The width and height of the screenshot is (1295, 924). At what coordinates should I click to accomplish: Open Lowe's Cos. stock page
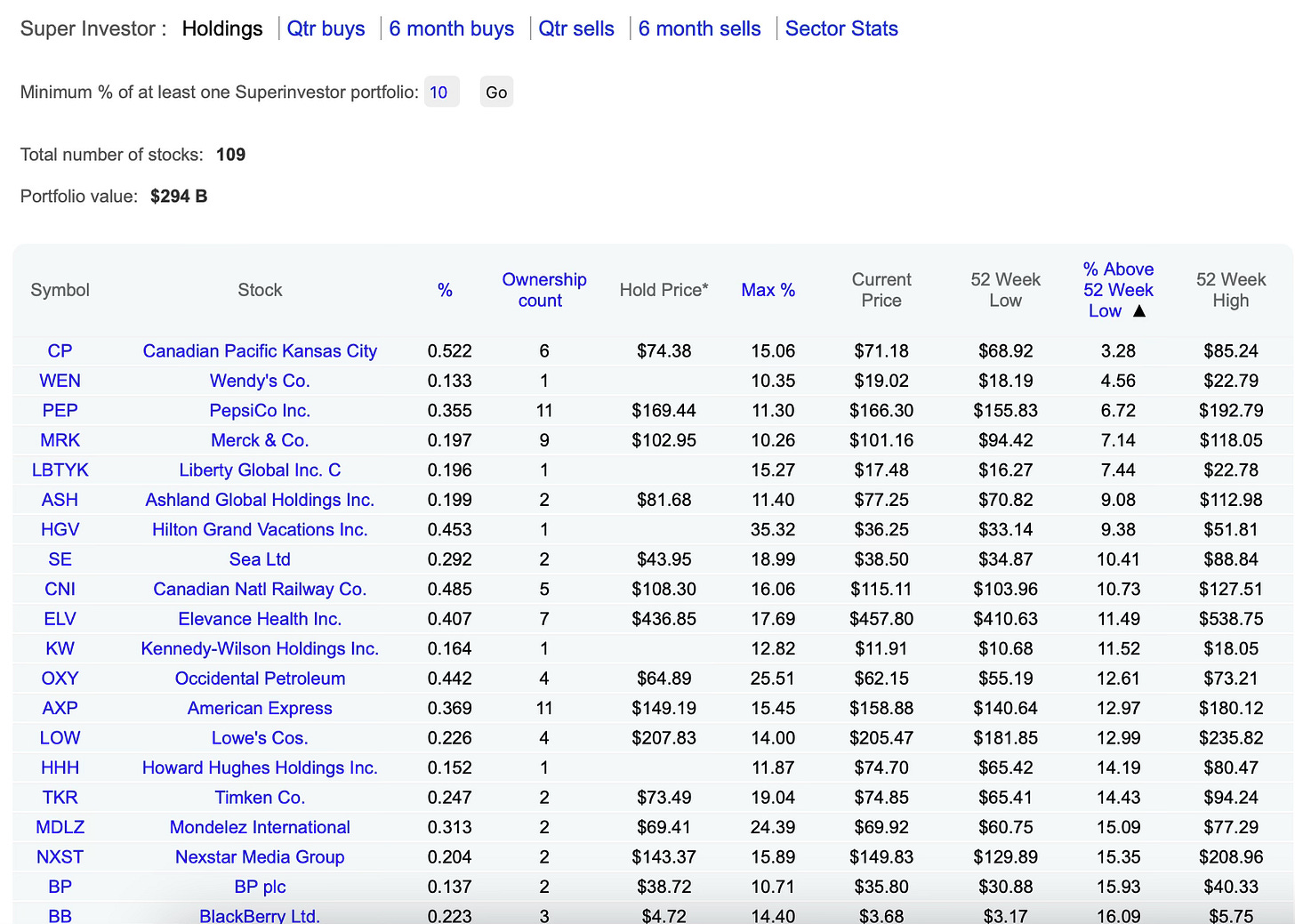[260, 738]
